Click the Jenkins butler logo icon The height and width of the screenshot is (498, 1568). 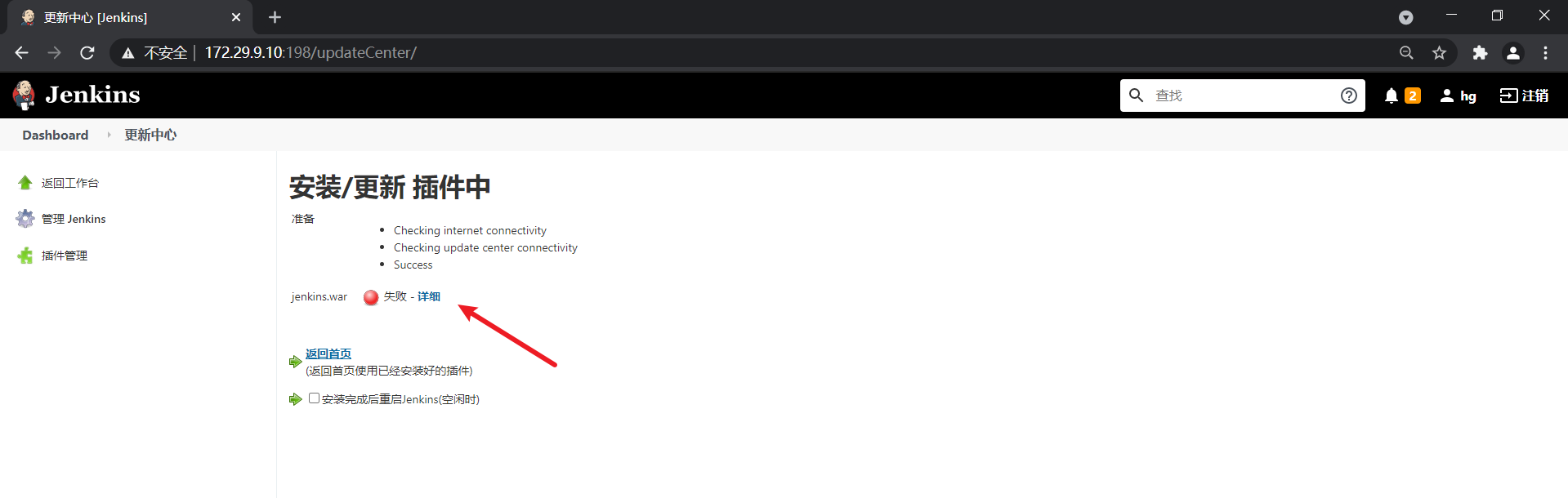(x=25, y=95)
